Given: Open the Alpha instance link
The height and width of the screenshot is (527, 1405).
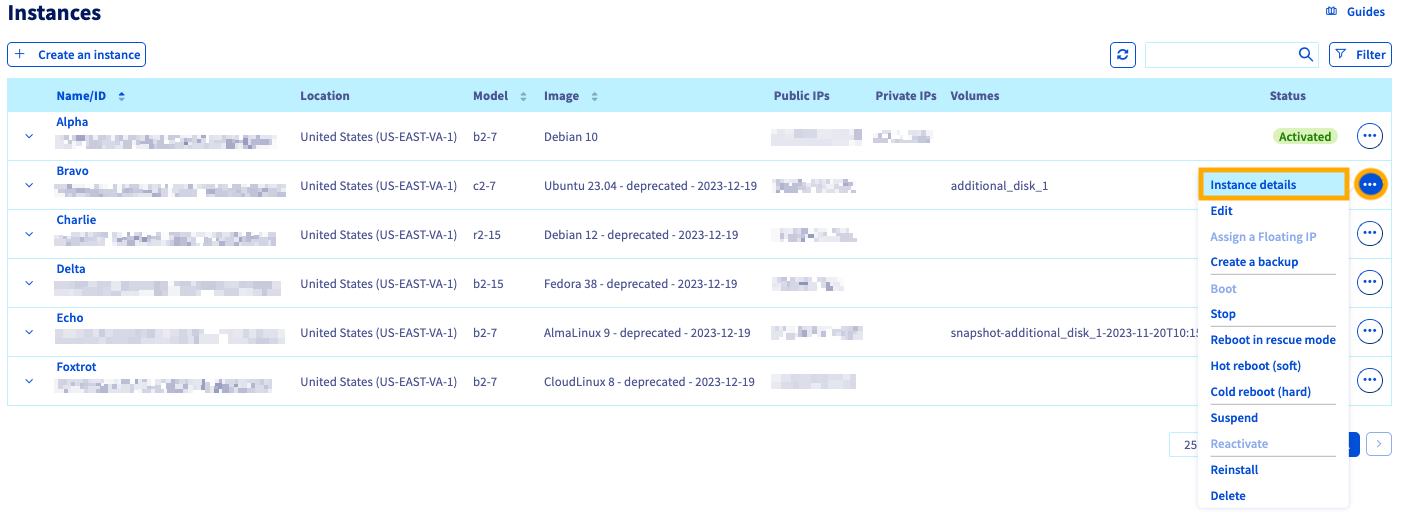Looking at the screenshot, I should click(72, 122).
